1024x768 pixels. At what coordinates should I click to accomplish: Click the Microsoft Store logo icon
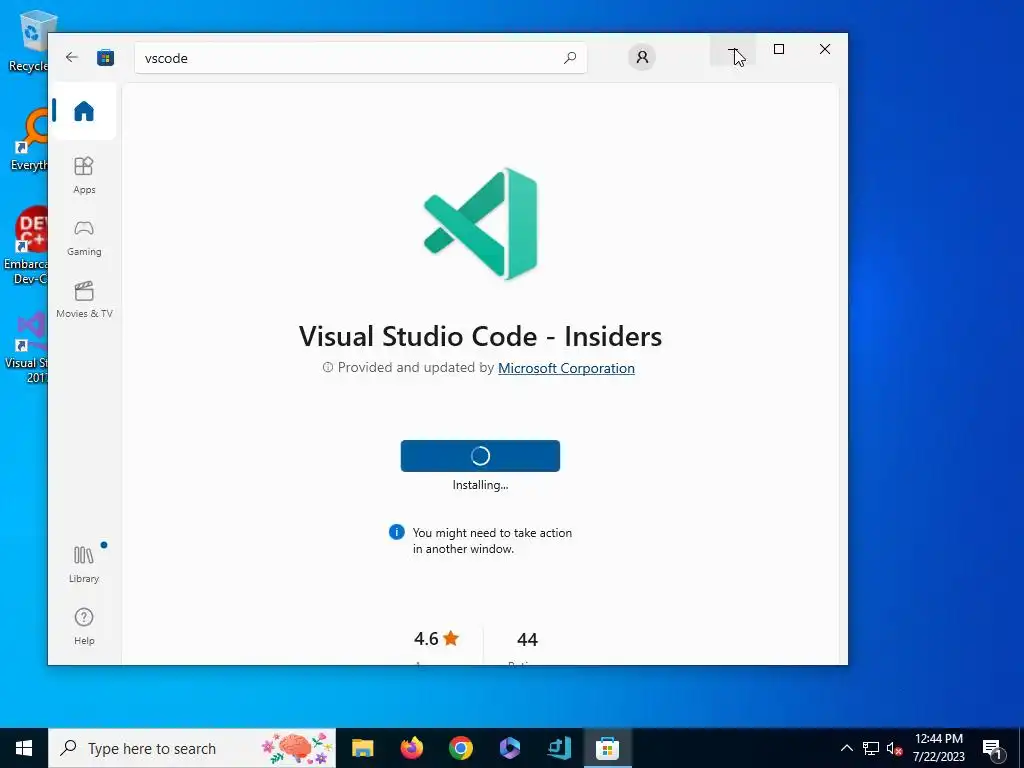click(x=105, y=57)
